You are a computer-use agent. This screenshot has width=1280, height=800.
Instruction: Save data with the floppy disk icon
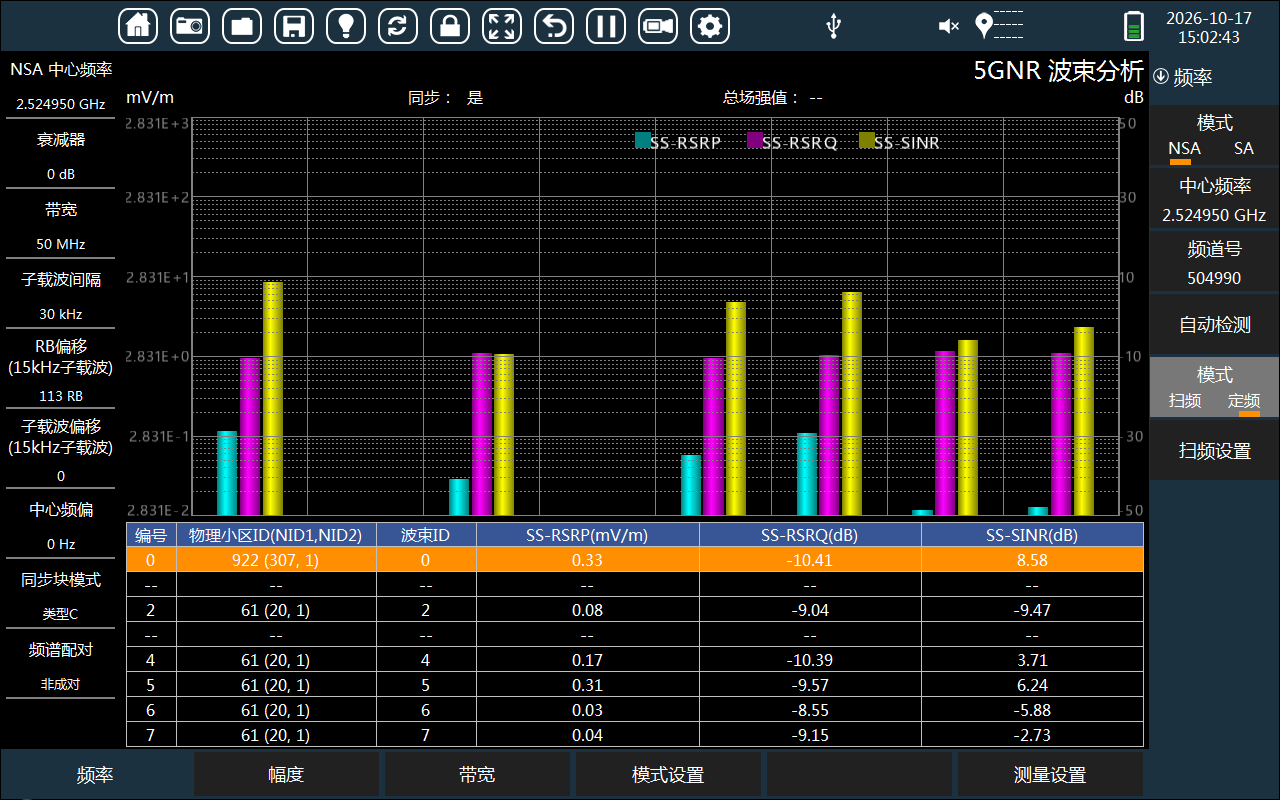(294, 26)
